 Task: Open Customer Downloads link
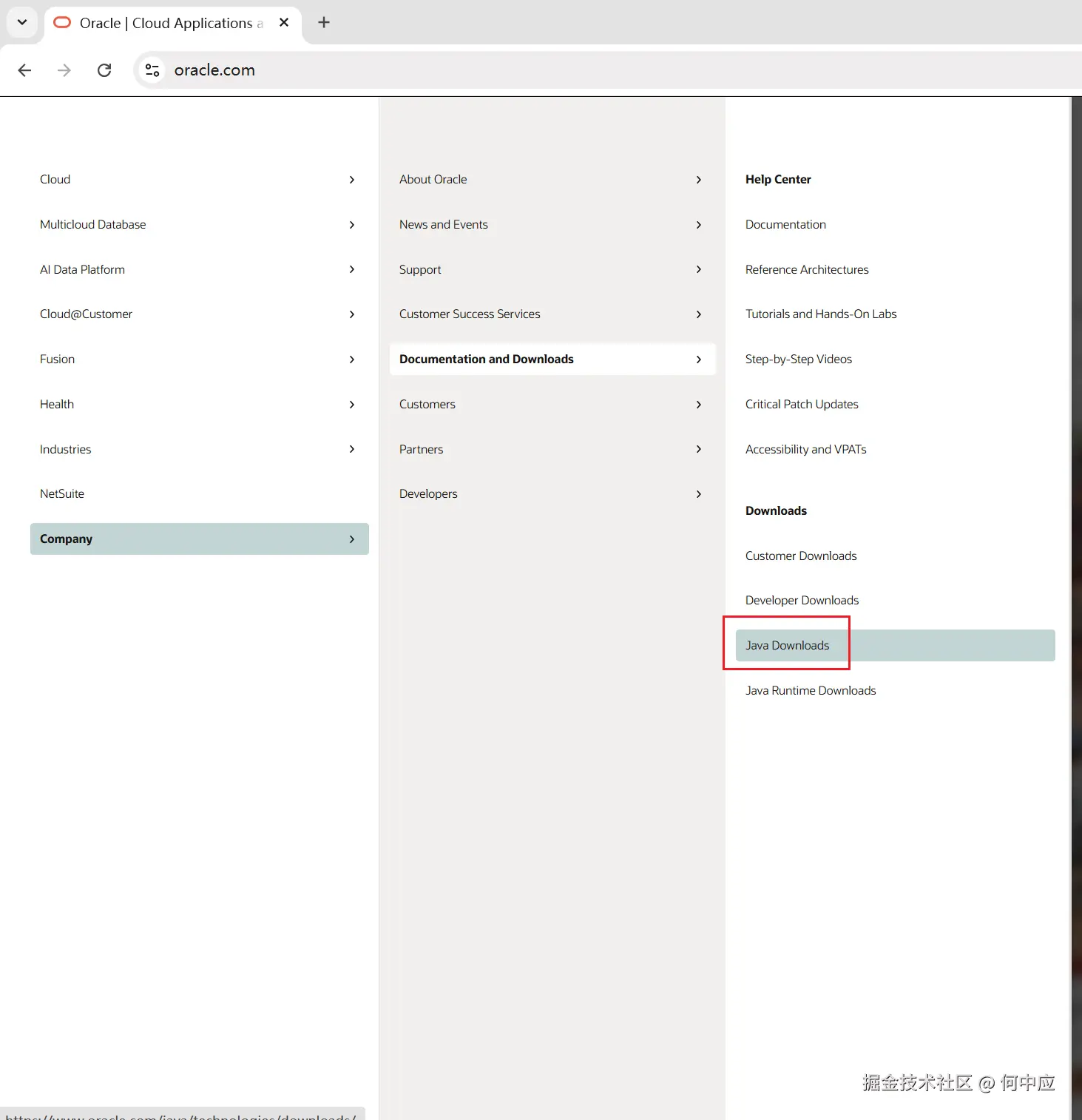[801, 556]
